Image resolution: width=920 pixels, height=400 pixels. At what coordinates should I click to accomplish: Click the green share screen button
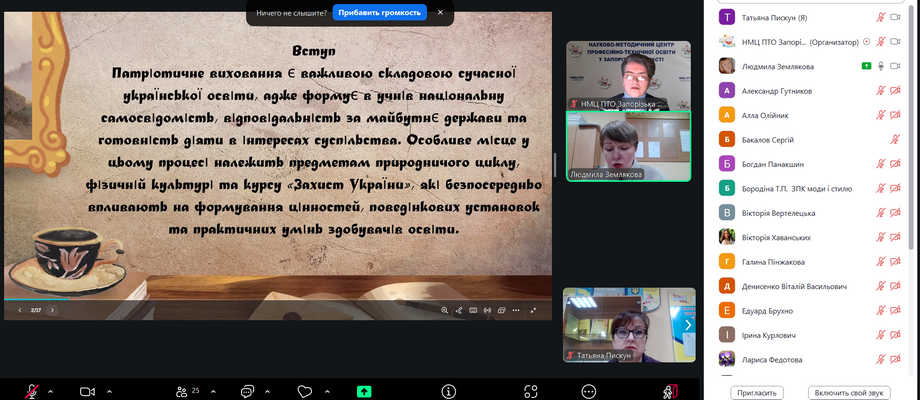[x=364, y=391]
